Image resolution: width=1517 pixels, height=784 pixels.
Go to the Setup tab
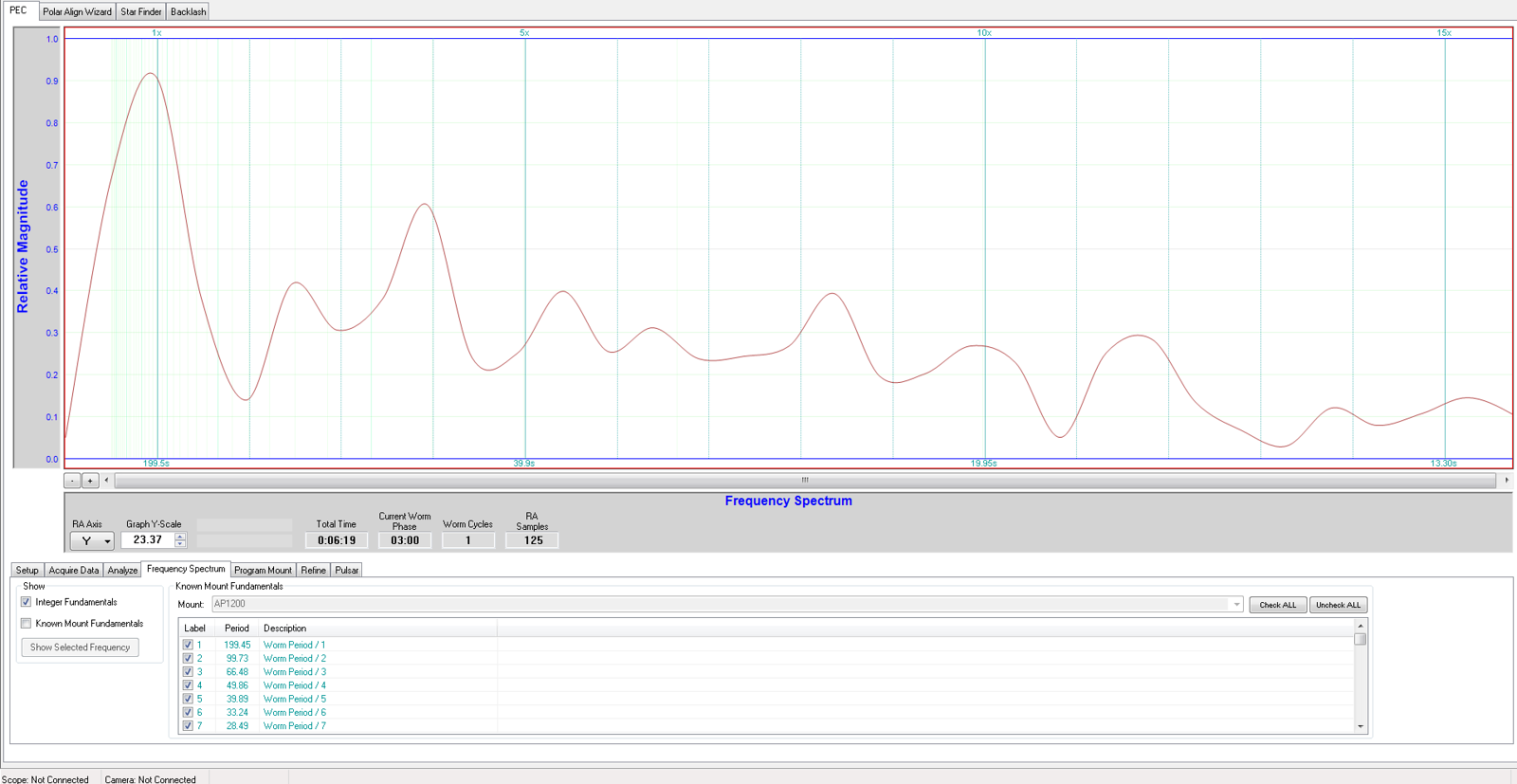tap(27, 570)
